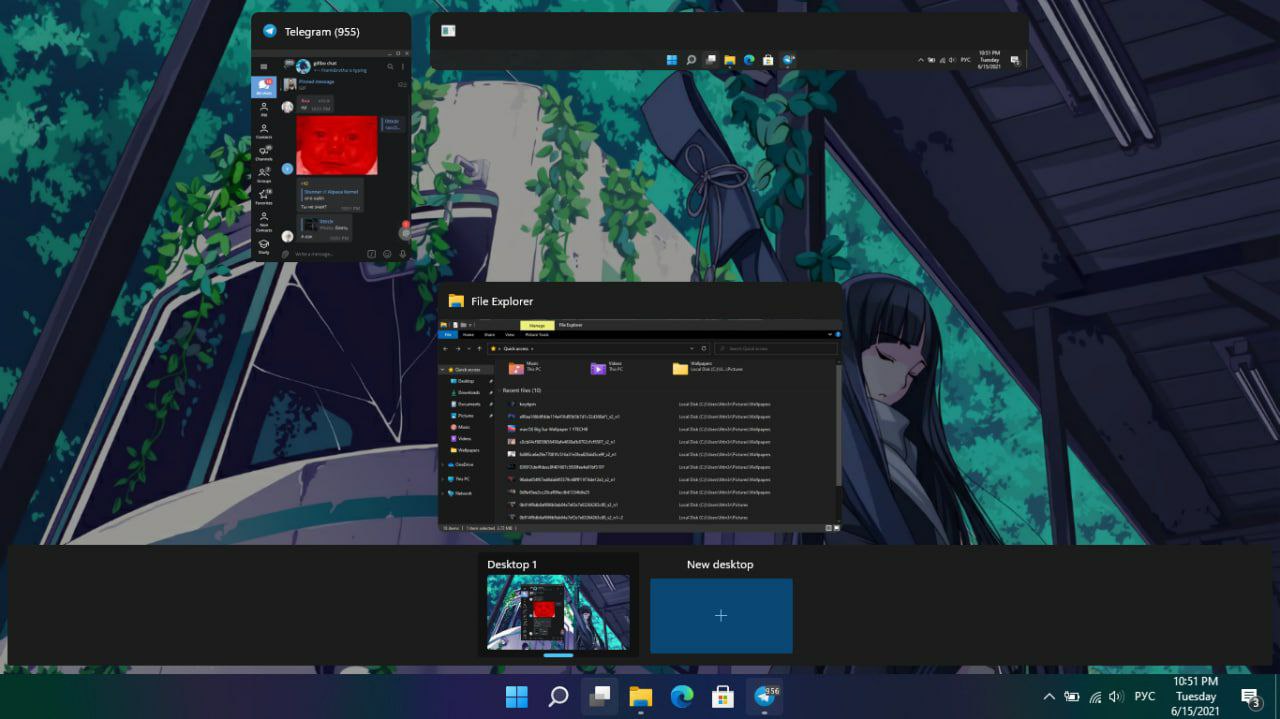Screen dimensions: 1280x719
Task: Open File Explorer from the taskbar
Action: (x=641, y=697)
